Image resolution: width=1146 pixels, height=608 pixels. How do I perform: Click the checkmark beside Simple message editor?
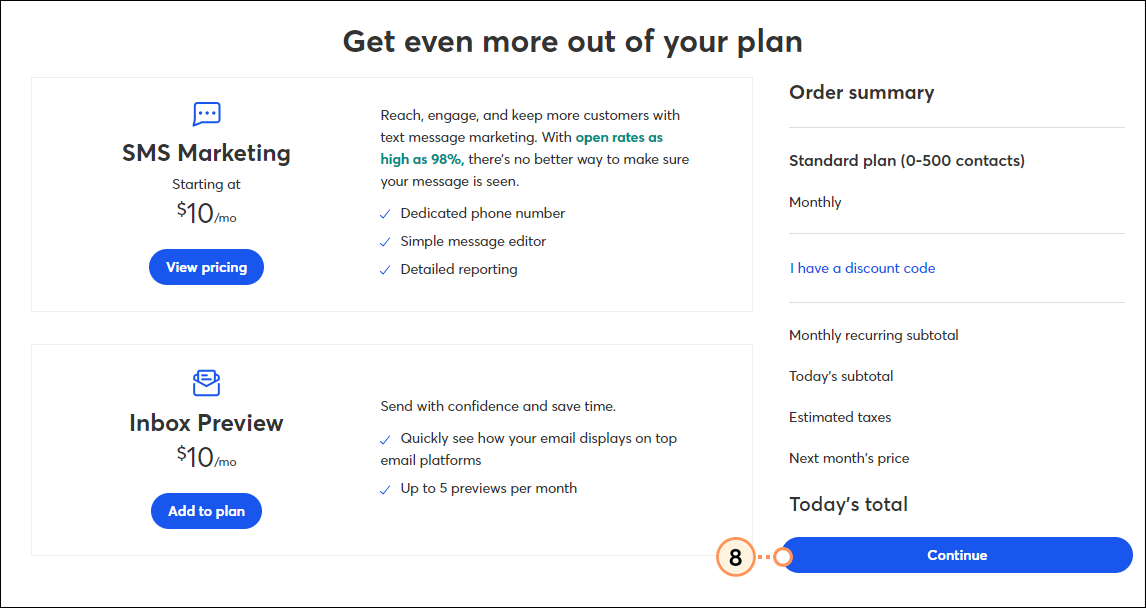point(385,242)
